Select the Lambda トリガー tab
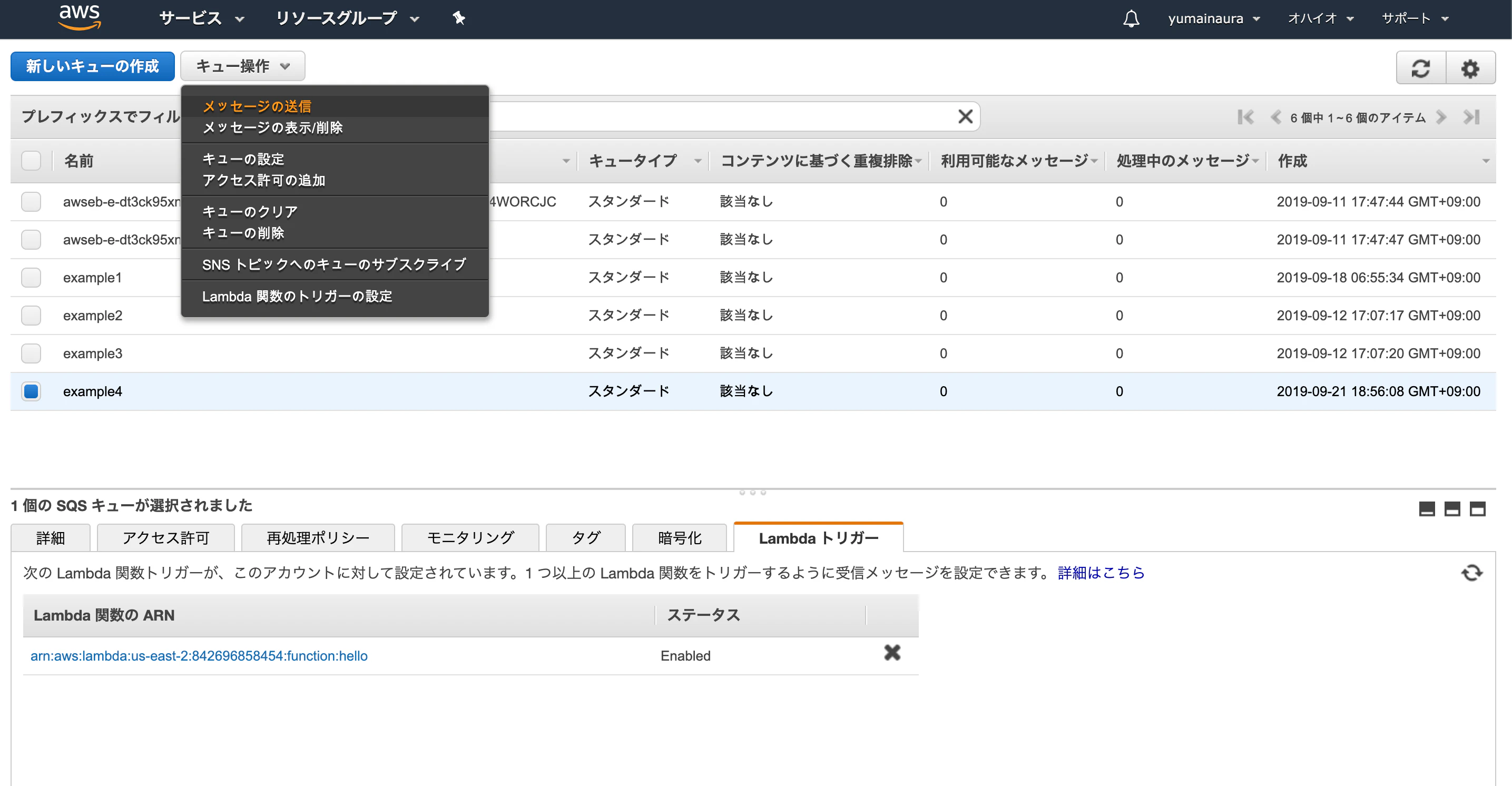Image resolution: width=1512 pixels, height=786 pixels. pyautogui.click(x=818, y=538)
